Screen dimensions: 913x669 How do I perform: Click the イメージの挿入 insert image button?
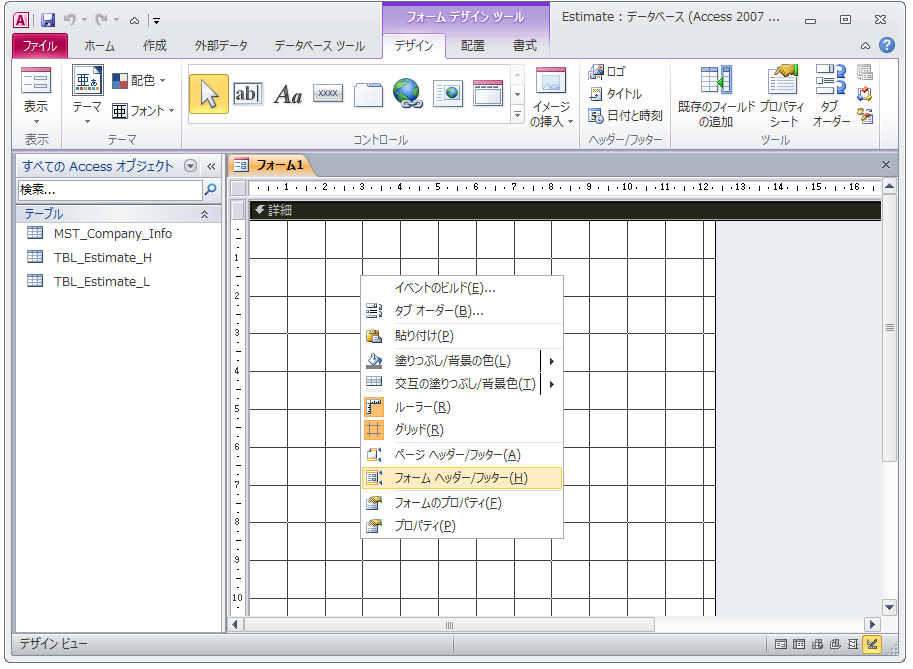[x=551, y=97]
